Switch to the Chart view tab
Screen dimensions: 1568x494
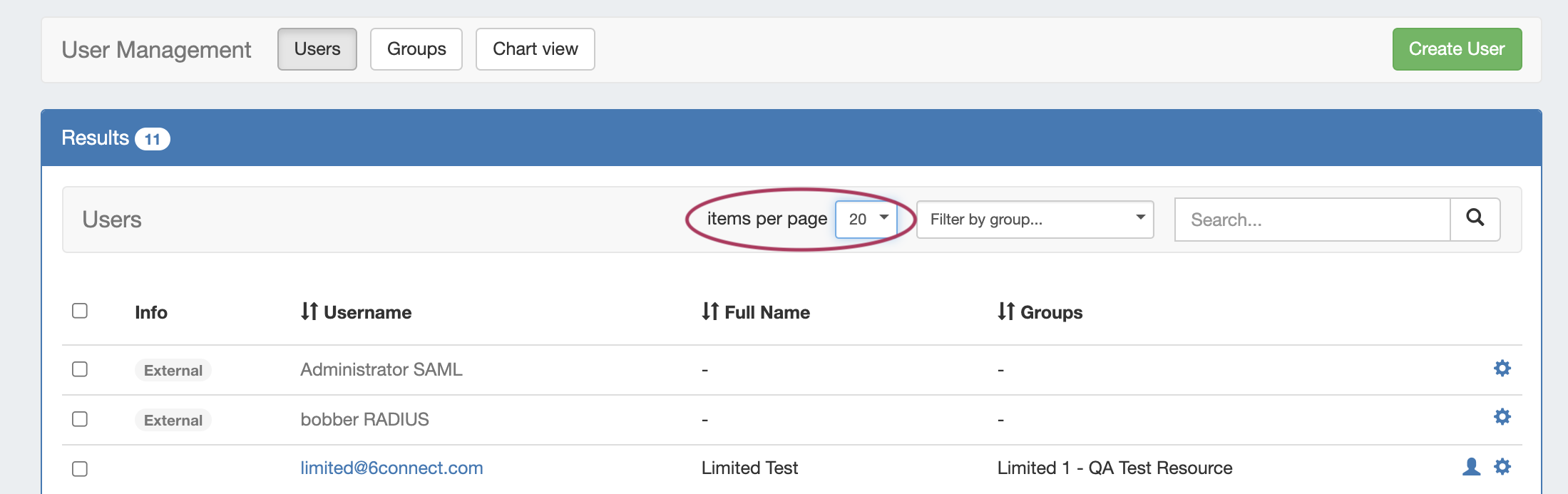click(x=535, y=49)
